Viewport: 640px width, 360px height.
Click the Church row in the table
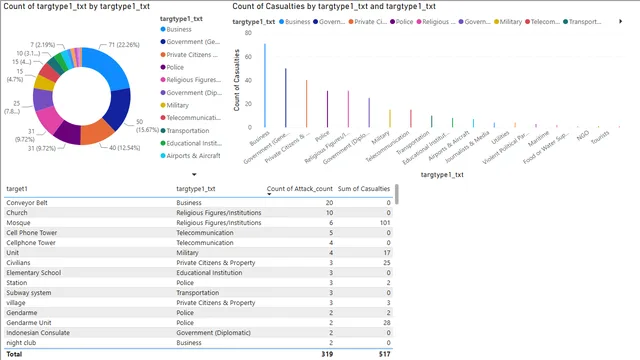[198, 213]
